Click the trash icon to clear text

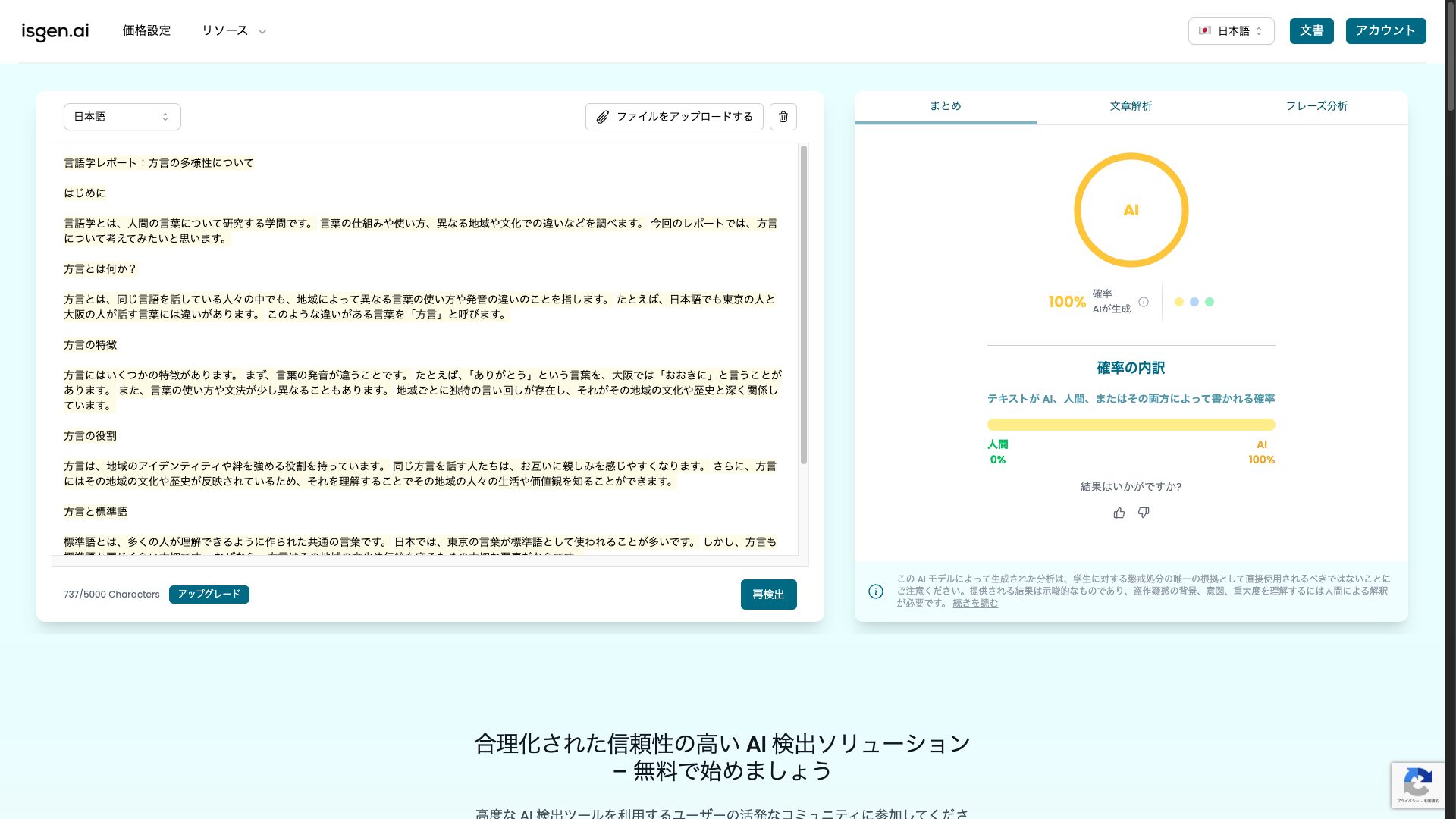coord(783,117)
